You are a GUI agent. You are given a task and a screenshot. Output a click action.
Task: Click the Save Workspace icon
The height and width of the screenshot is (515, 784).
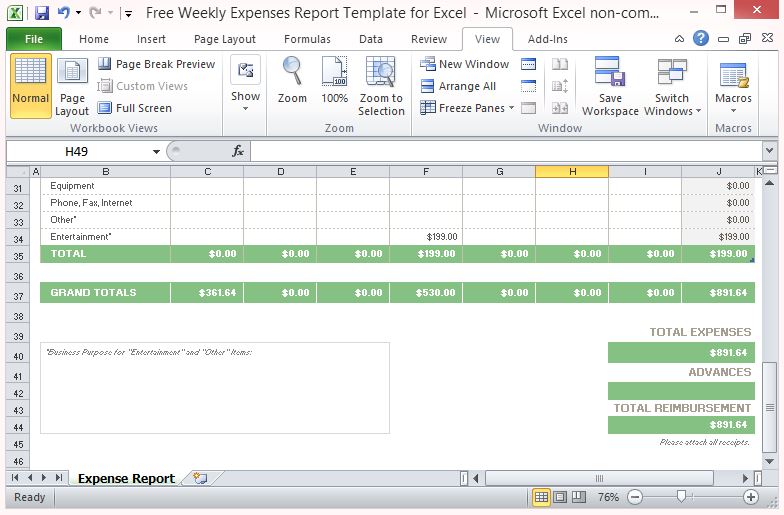click(610, 86)
